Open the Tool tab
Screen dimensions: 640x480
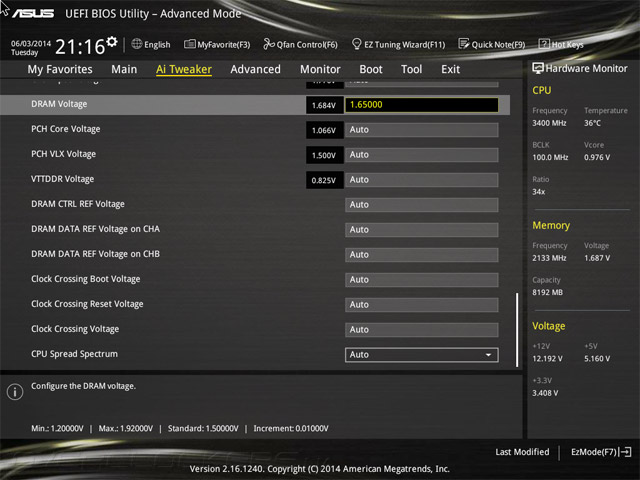point(411,69)
